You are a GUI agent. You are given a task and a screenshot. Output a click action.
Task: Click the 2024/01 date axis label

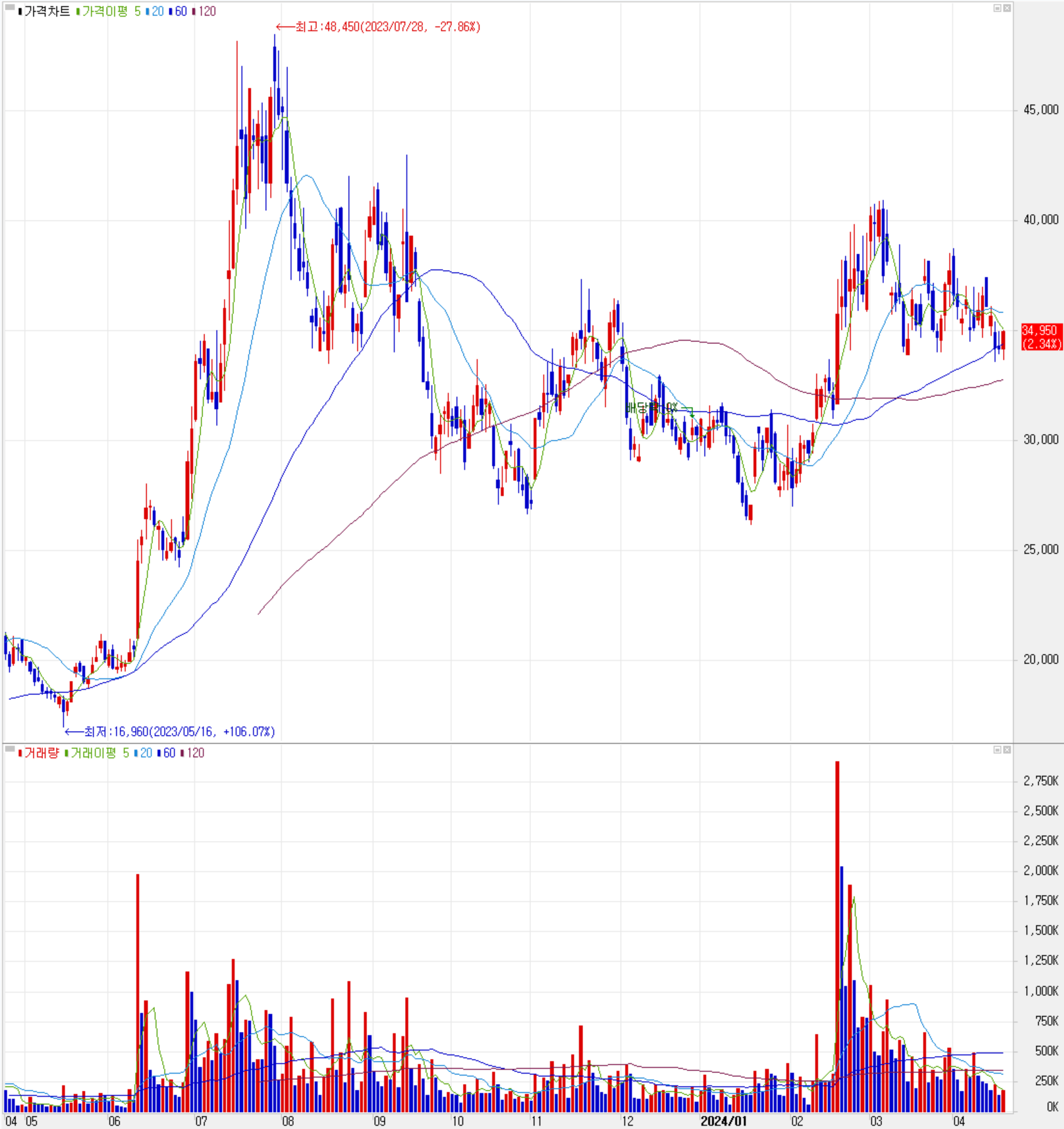(x=723, y=1121)
